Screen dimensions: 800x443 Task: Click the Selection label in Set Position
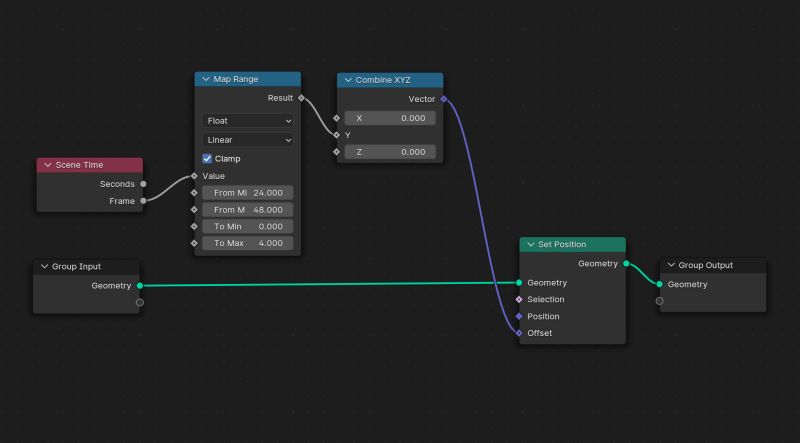pos(545,300)
